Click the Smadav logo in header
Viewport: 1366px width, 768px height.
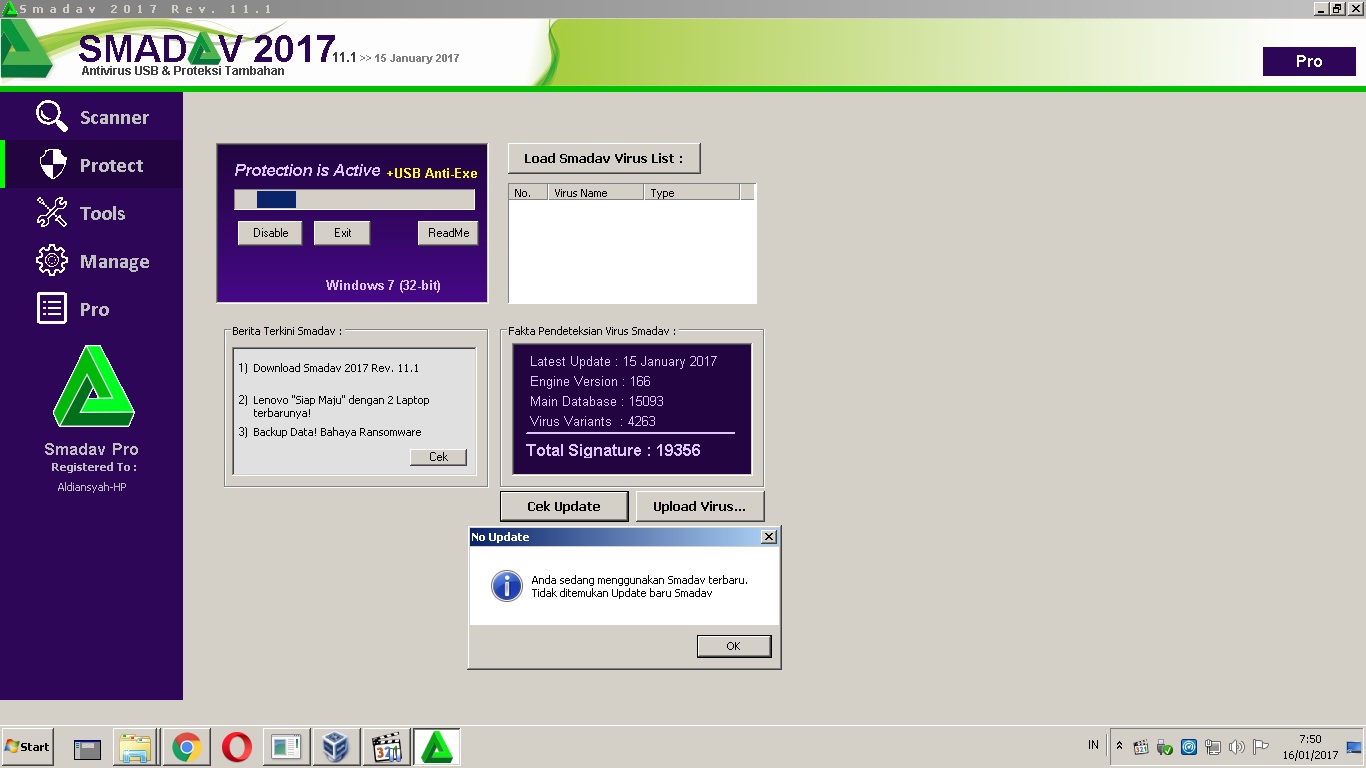[x=28, y=48]
